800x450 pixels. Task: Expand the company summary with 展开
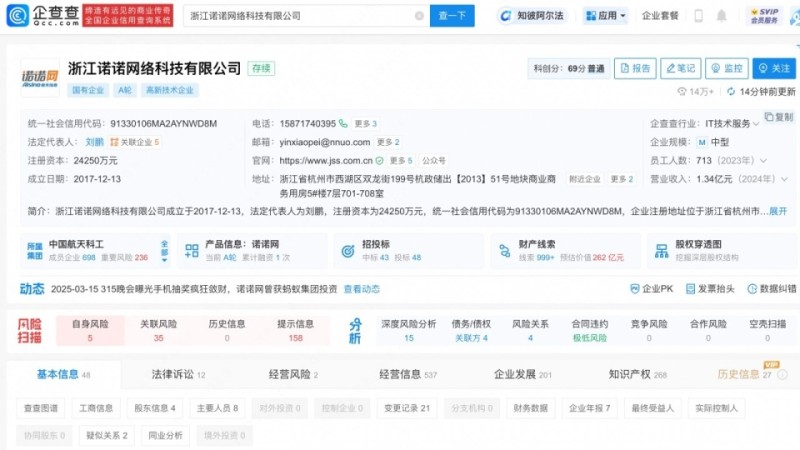click(x=778, y=211)
